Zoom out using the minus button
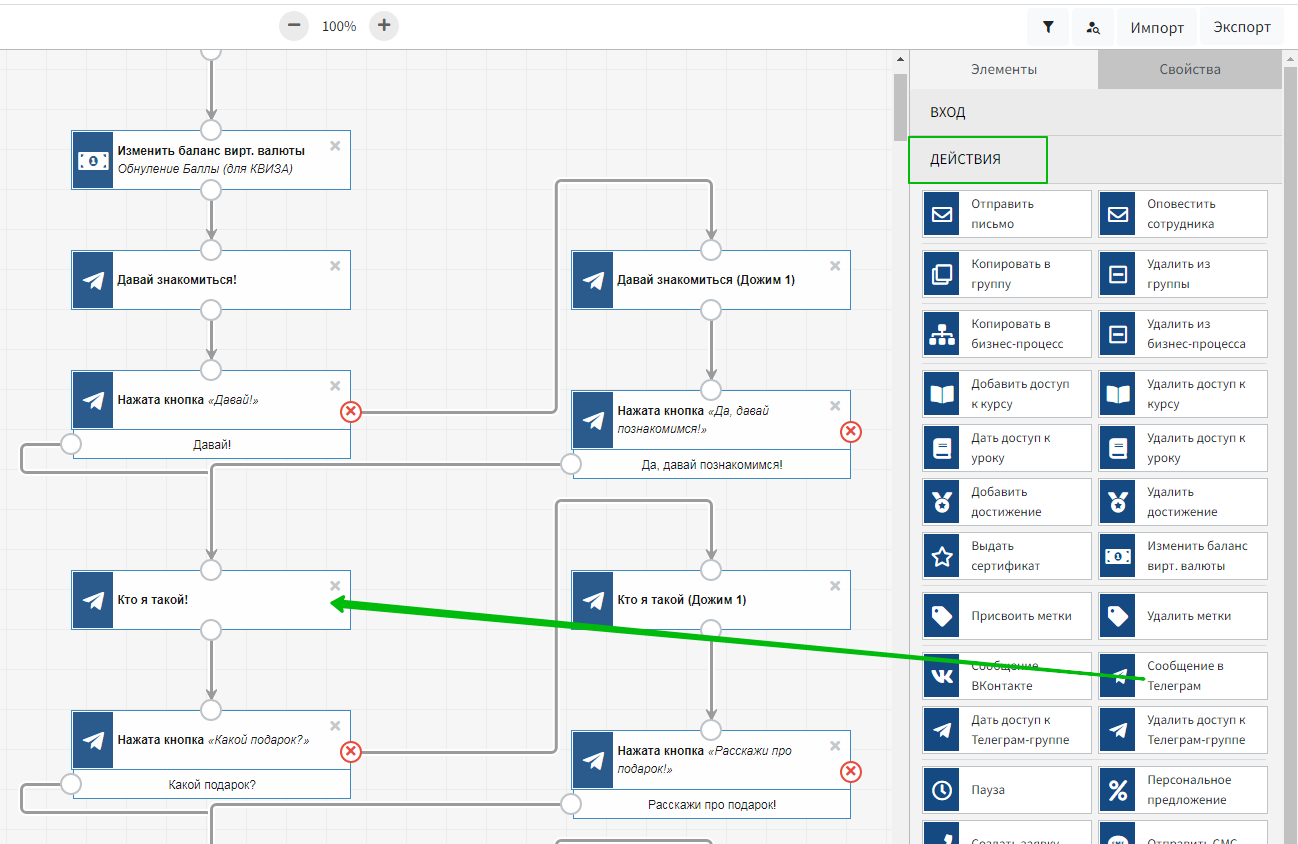1298x844 pixels. point(293,26)
